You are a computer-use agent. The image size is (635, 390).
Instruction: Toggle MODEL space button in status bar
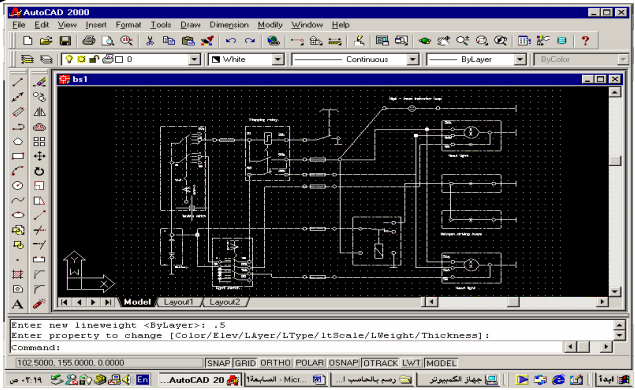pos(441,363)
